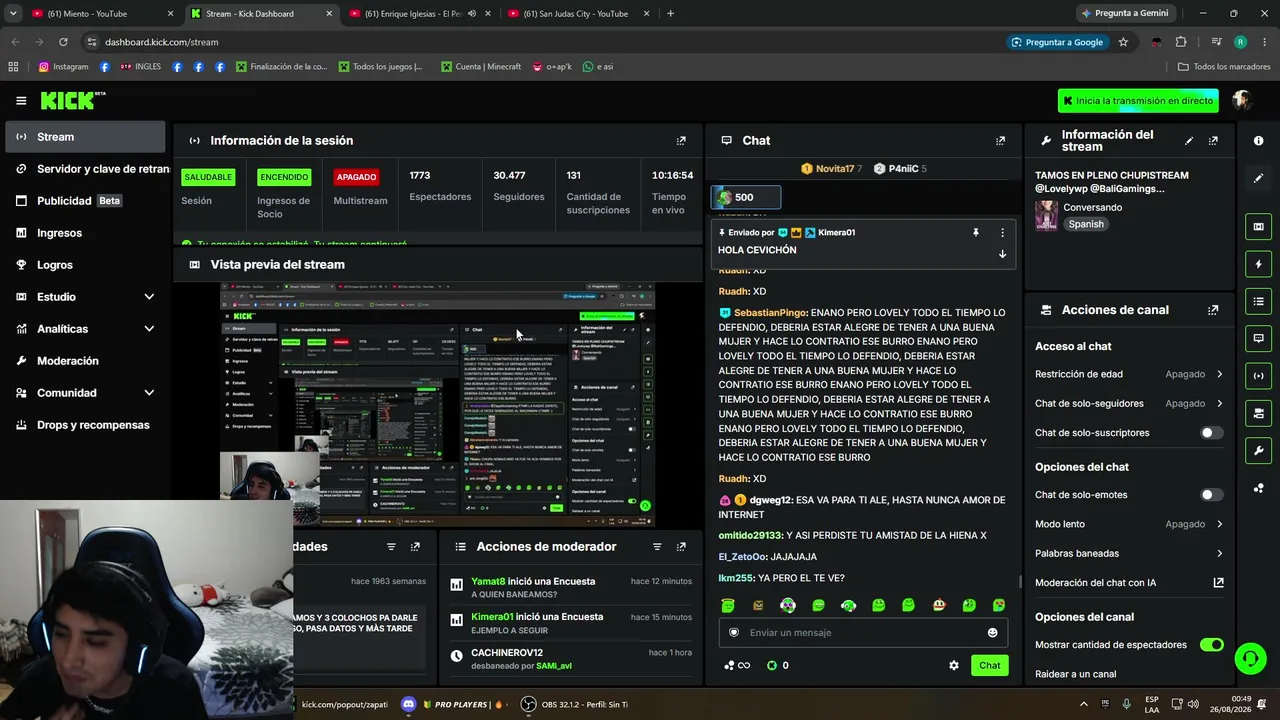Open Palabras baneadas settings
This screenshot has width=1280, height=720.
coord(1129,553)
